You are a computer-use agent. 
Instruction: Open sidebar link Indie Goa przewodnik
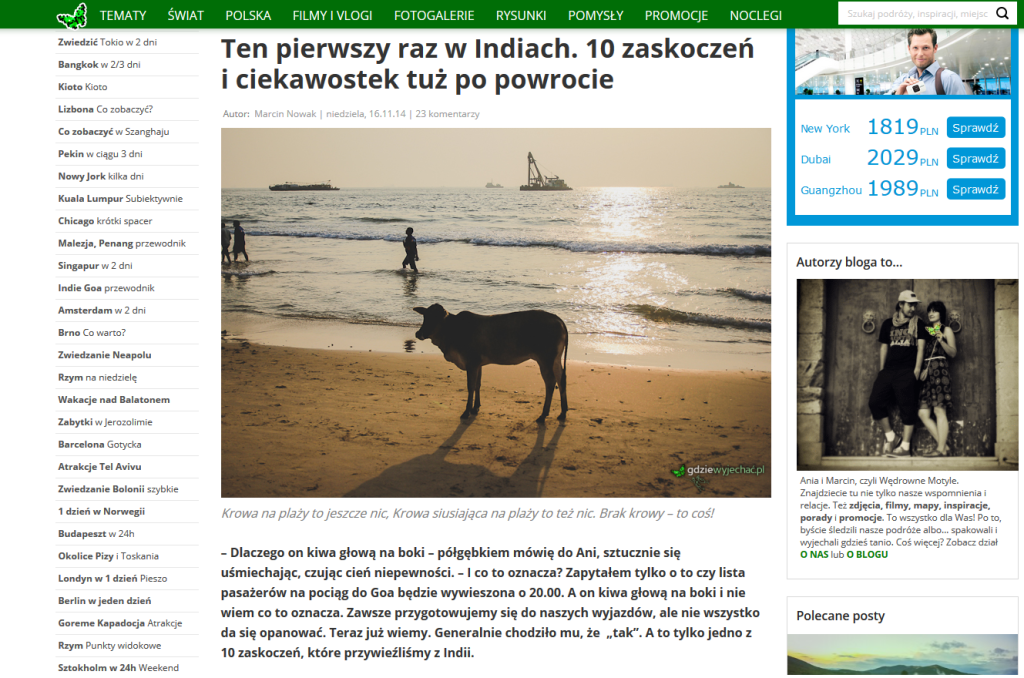[106, 288]
